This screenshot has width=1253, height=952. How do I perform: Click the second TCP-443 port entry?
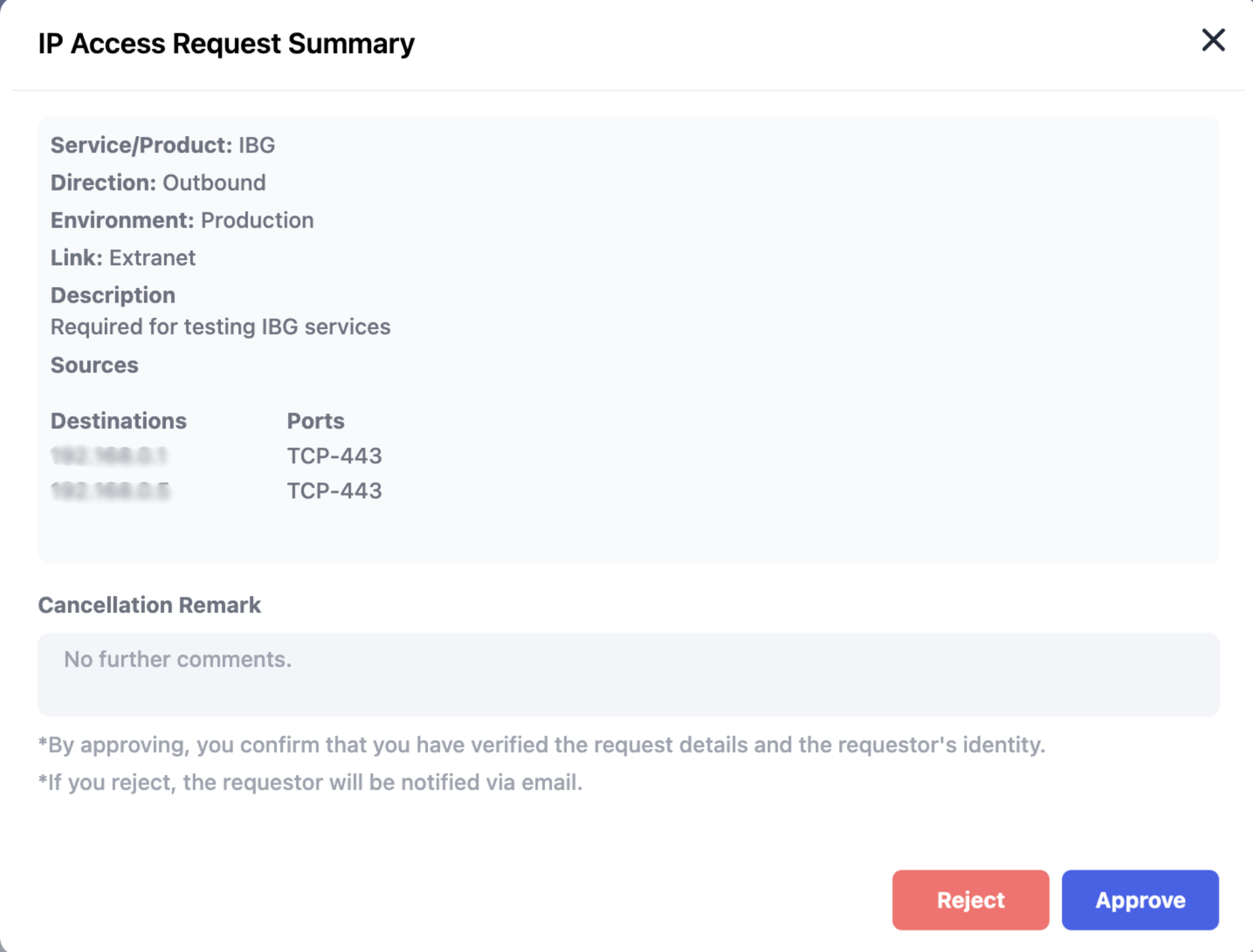(x=335, y=490)
